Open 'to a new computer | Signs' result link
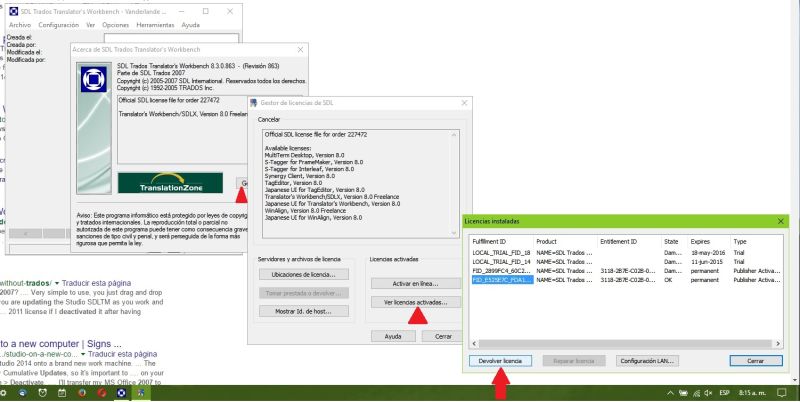The width and height of the screenshot is (800, 402). tap(61, 344)
